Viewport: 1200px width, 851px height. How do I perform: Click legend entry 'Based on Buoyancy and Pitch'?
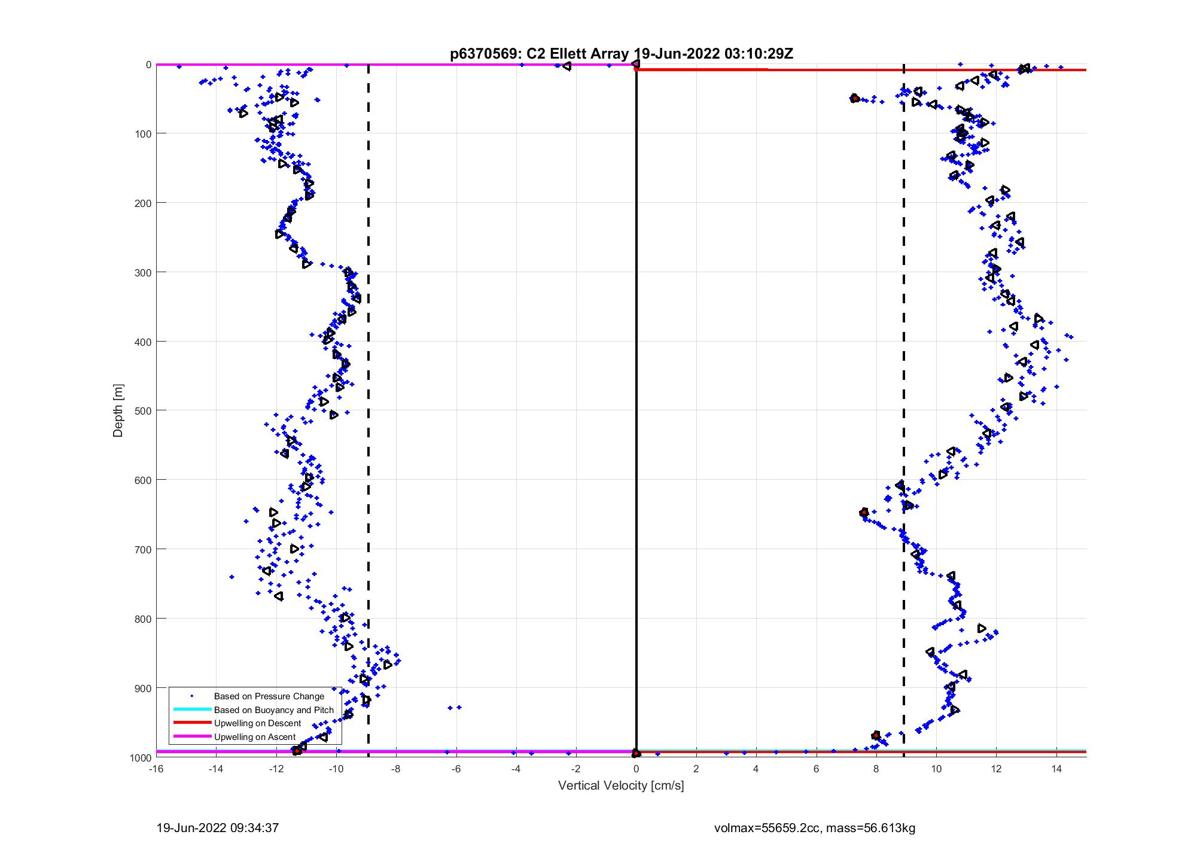point(273,709)
